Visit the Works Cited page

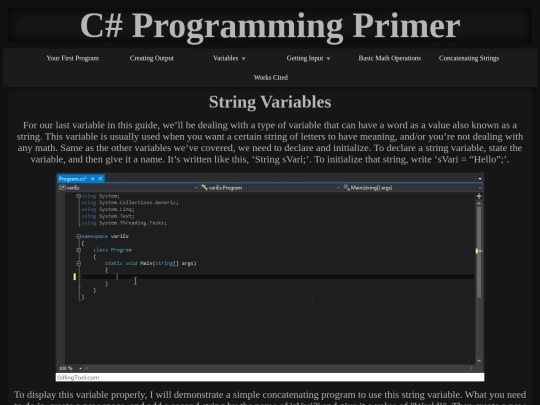271,77
